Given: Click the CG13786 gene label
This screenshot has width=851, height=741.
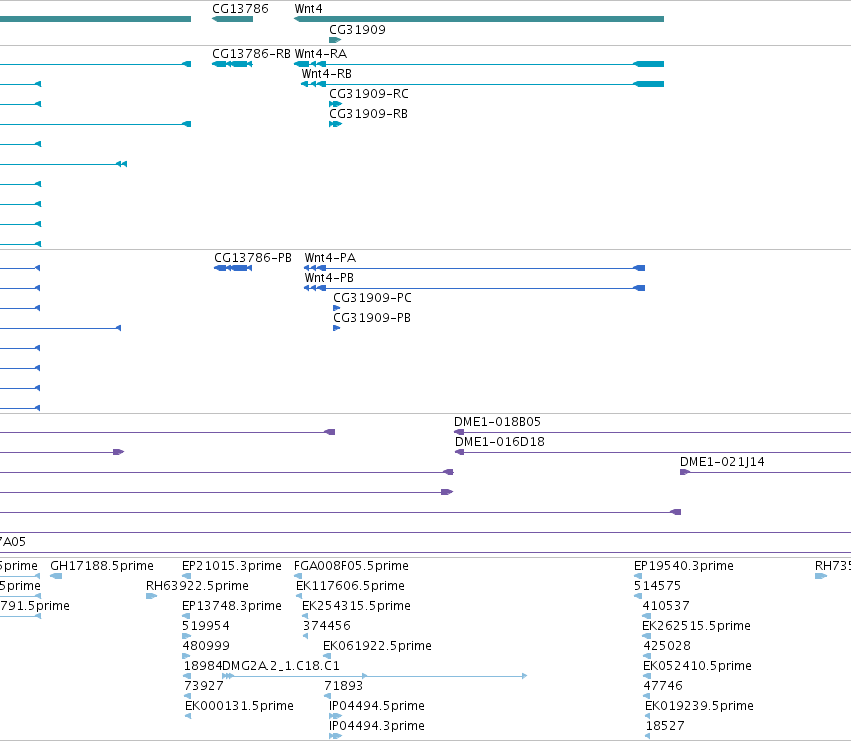Looking at the screenshot, I should tap(240, 9).
